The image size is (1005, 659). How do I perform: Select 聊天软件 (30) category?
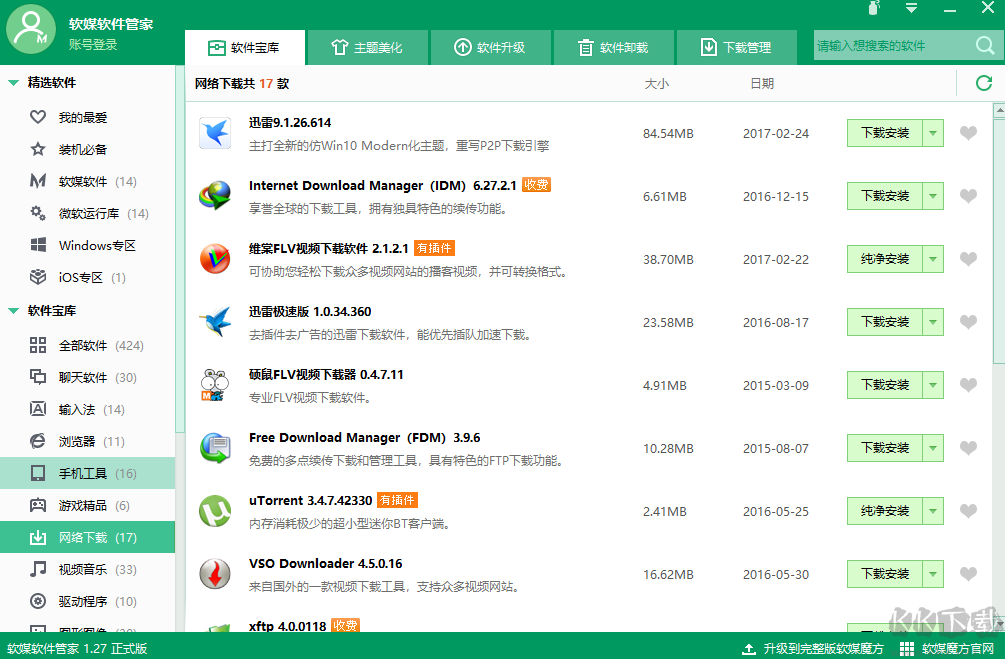(x=87, y=378)
